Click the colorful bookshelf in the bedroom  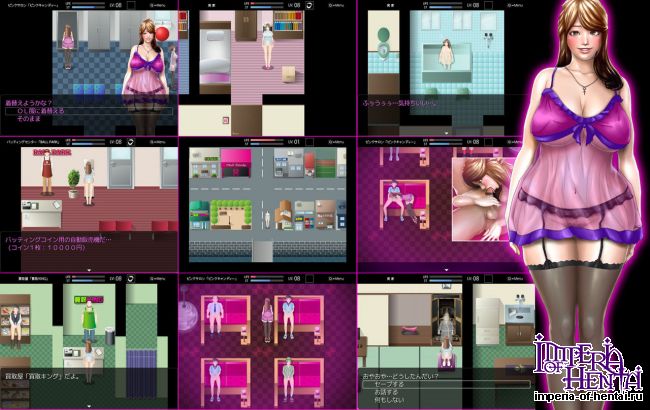point(288,24)
